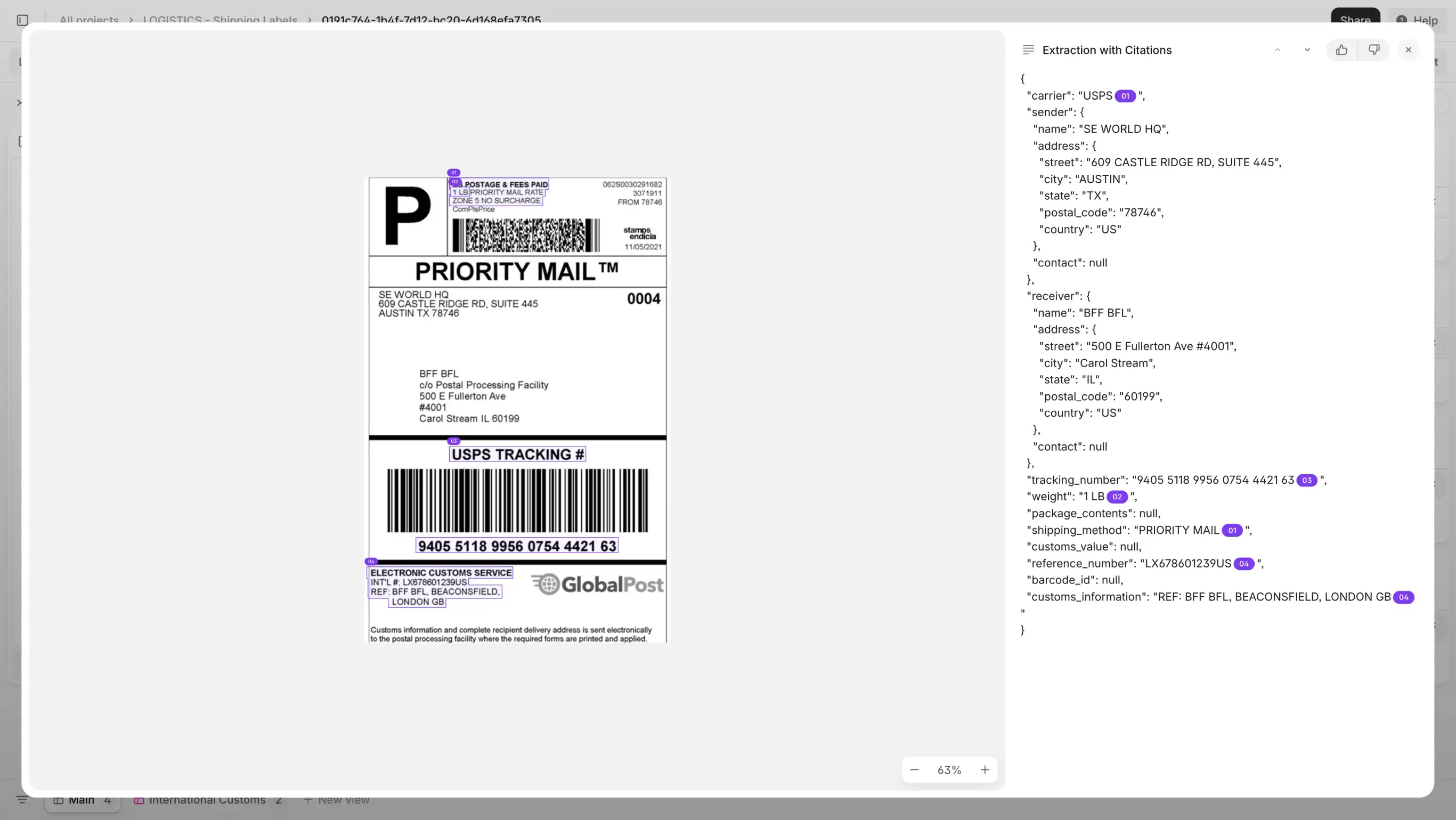The width and height of the screenshot is (1456, 820).
Task: Click the hamburger menu in extraction panel
Action: click(x=1029, y=49)
